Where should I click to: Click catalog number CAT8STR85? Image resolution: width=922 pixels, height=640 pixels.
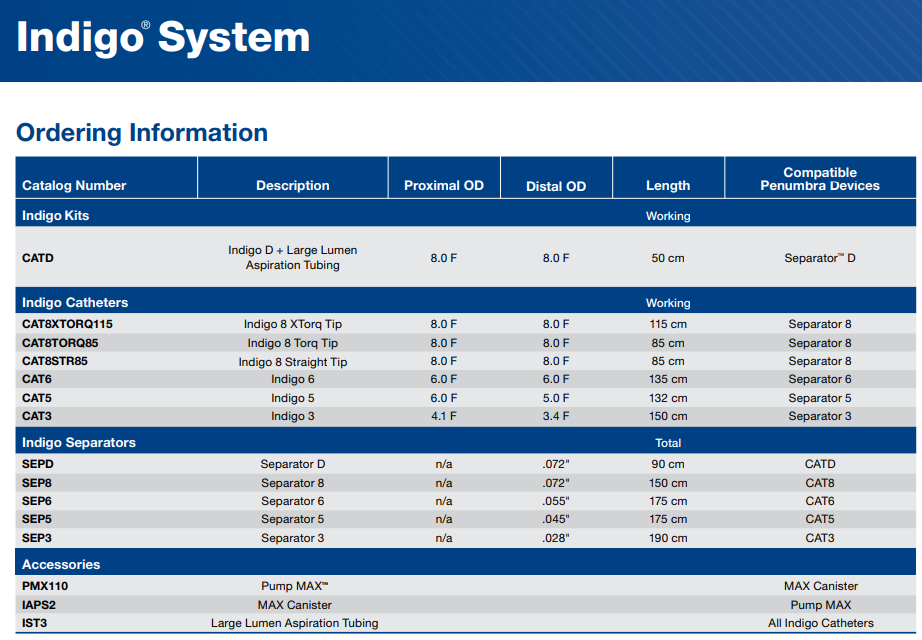[x=55, y=361]
